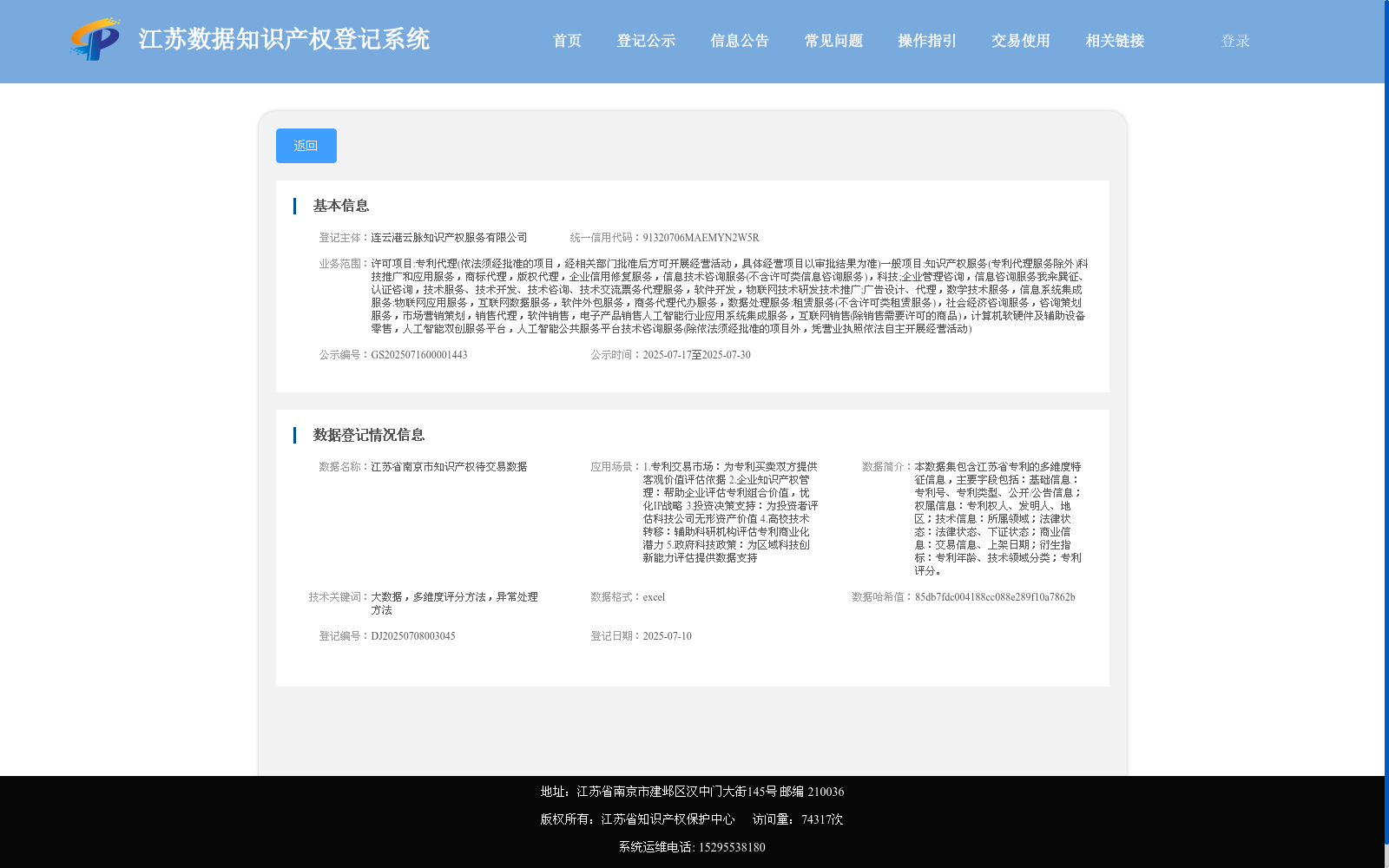Open the 首页 menu item

click(567, 41)
